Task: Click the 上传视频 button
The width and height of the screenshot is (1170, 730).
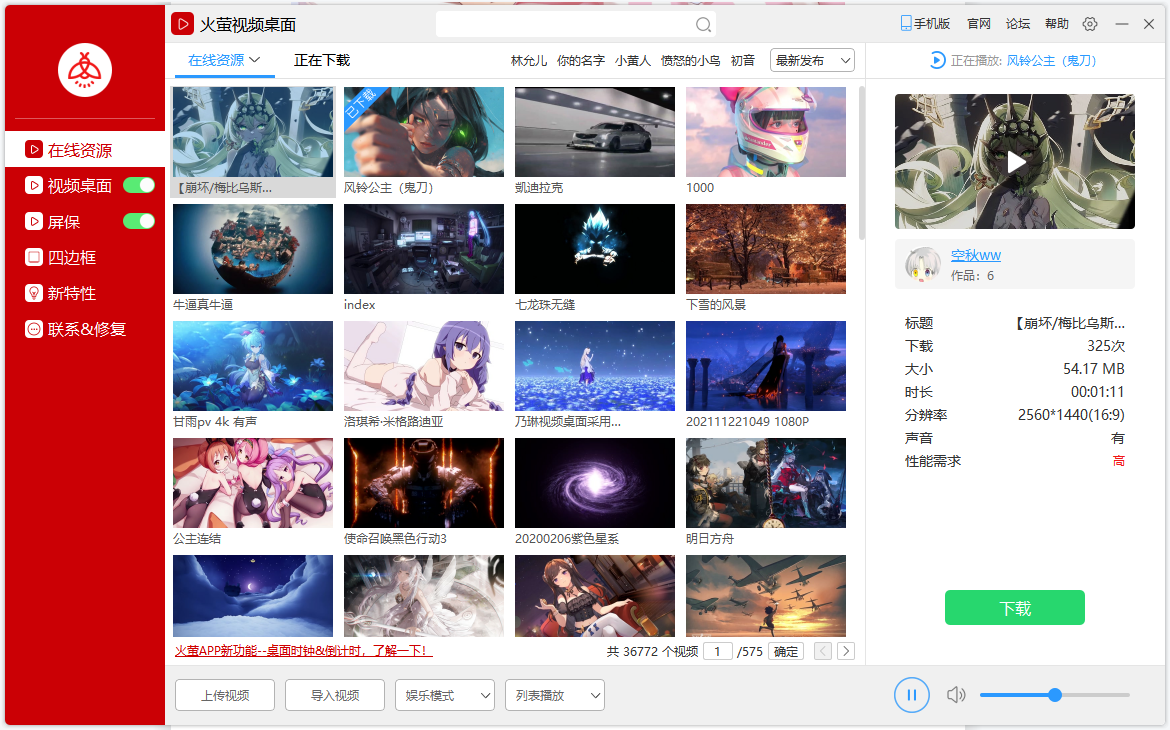Action: pyautogui.click(x=225, y=696)
